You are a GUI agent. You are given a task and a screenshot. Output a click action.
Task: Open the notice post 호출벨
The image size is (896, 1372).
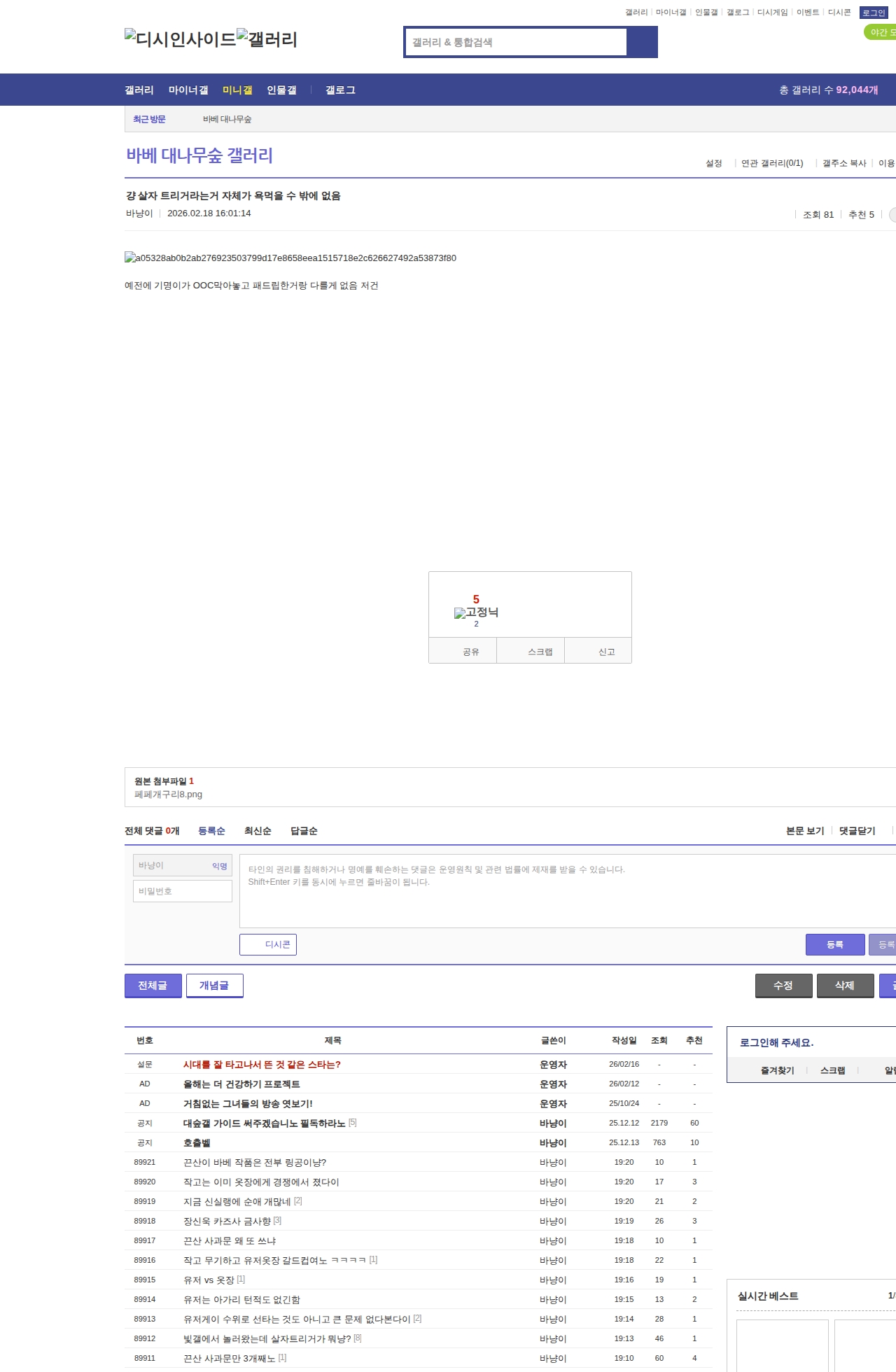tap(197, 1143)
